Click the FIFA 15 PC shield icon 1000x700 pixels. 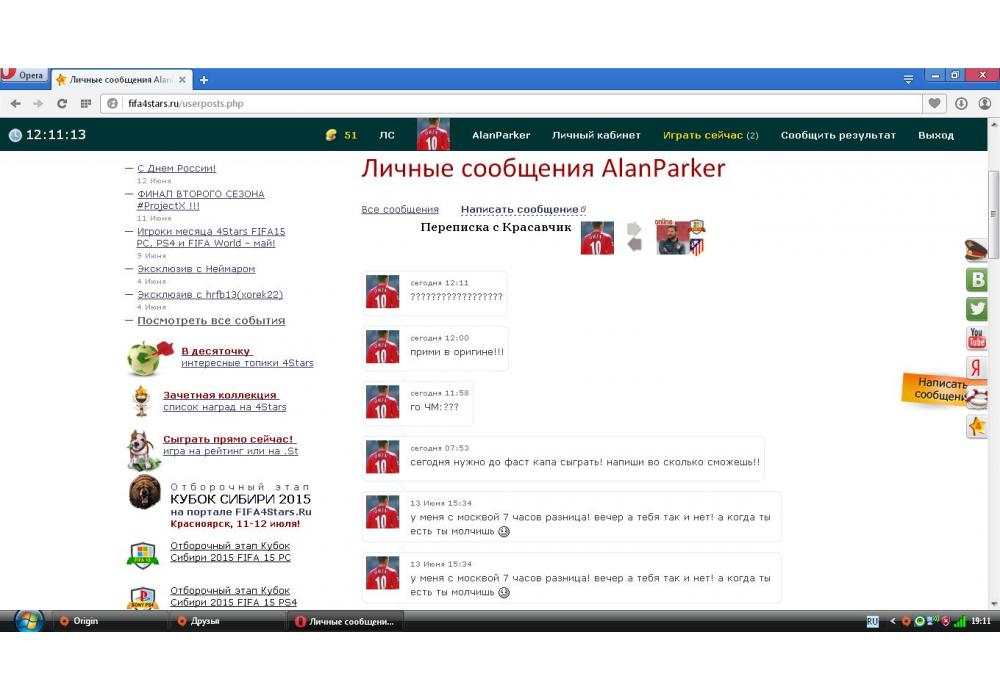click(142, 555)
